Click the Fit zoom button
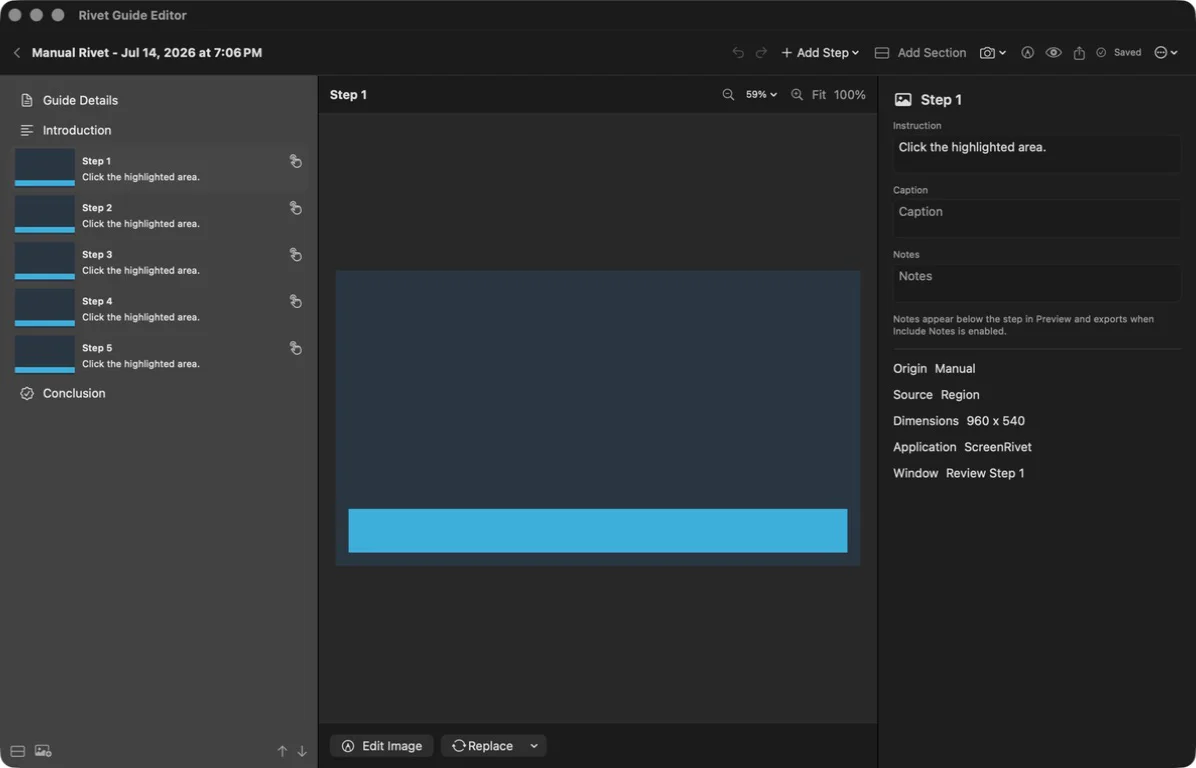The height and width of the screenshot is (768, 1196). click(x=818, y=95)
